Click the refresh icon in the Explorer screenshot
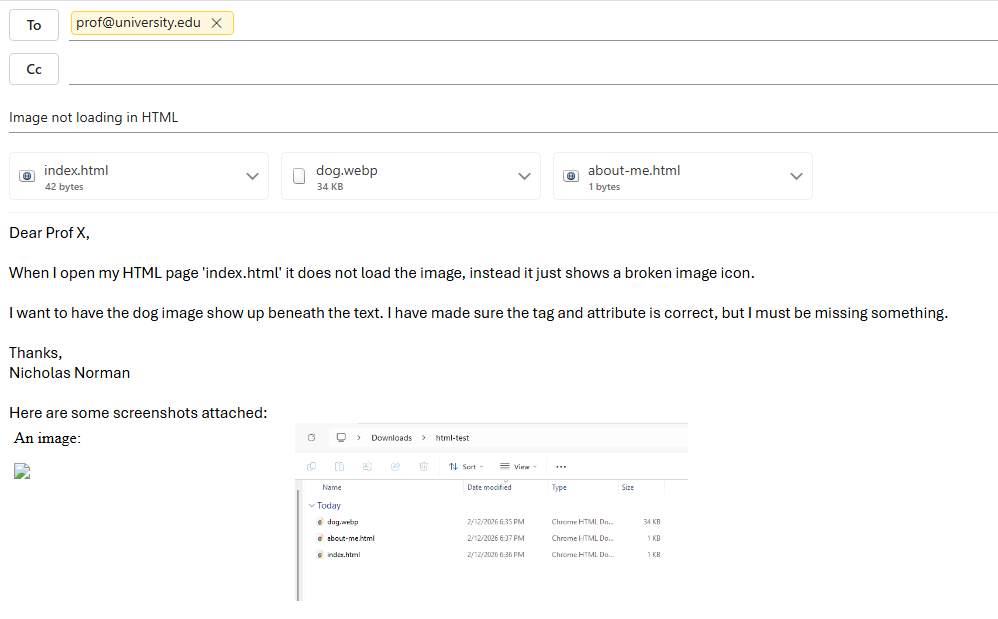This screenshot has width=998, height=619. (312, 438)
